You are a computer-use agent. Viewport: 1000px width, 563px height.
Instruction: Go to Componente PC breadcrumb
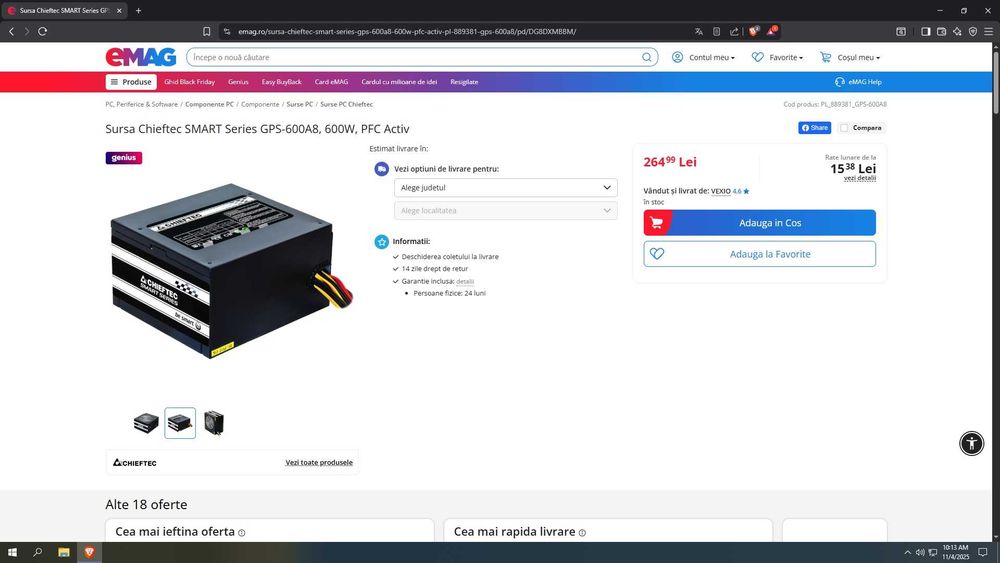click(209, 104)
